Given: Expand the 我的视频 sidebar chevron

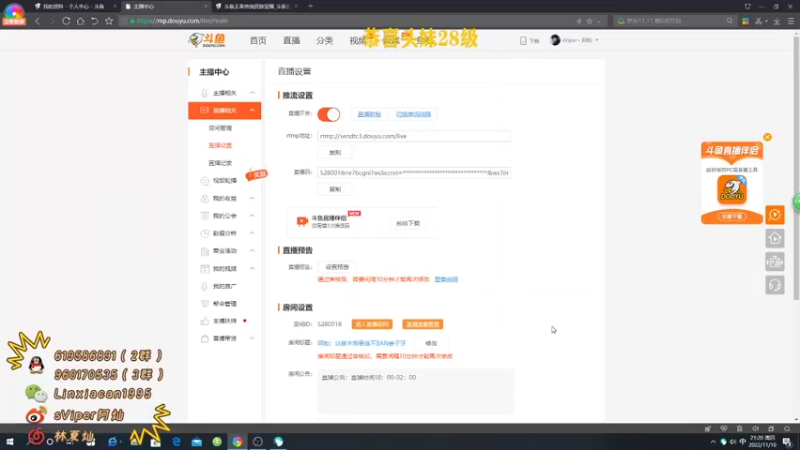Looking at the screenshot, I should coord(252,268).
